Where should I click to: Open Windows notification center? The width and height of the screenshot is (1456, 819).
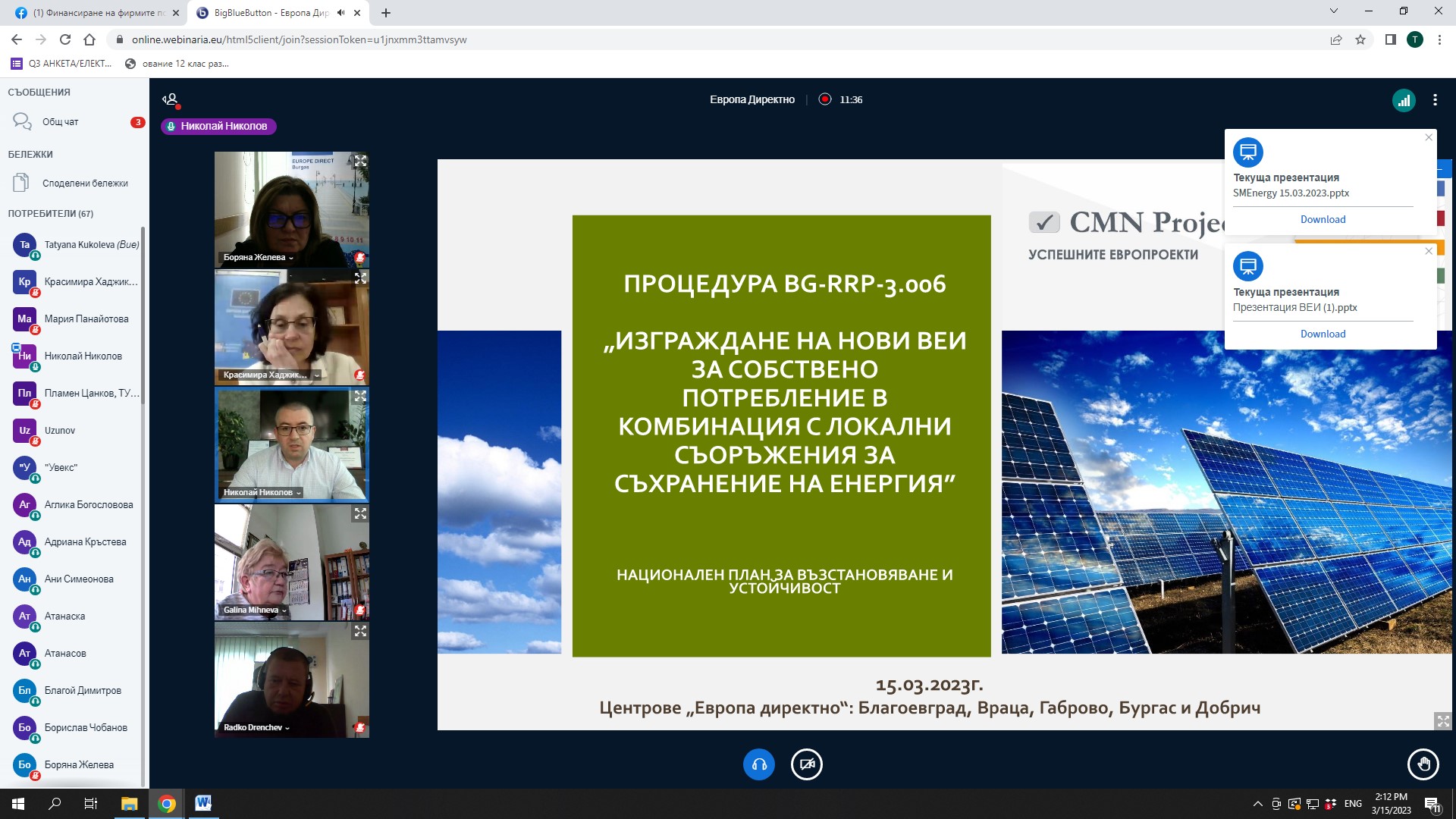pyautogui.click(x=1432, y=804)
